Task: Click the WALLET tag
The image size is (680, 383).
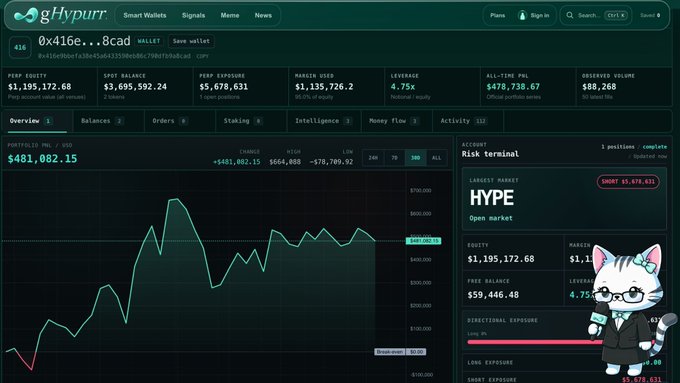Action: point(149,41)
